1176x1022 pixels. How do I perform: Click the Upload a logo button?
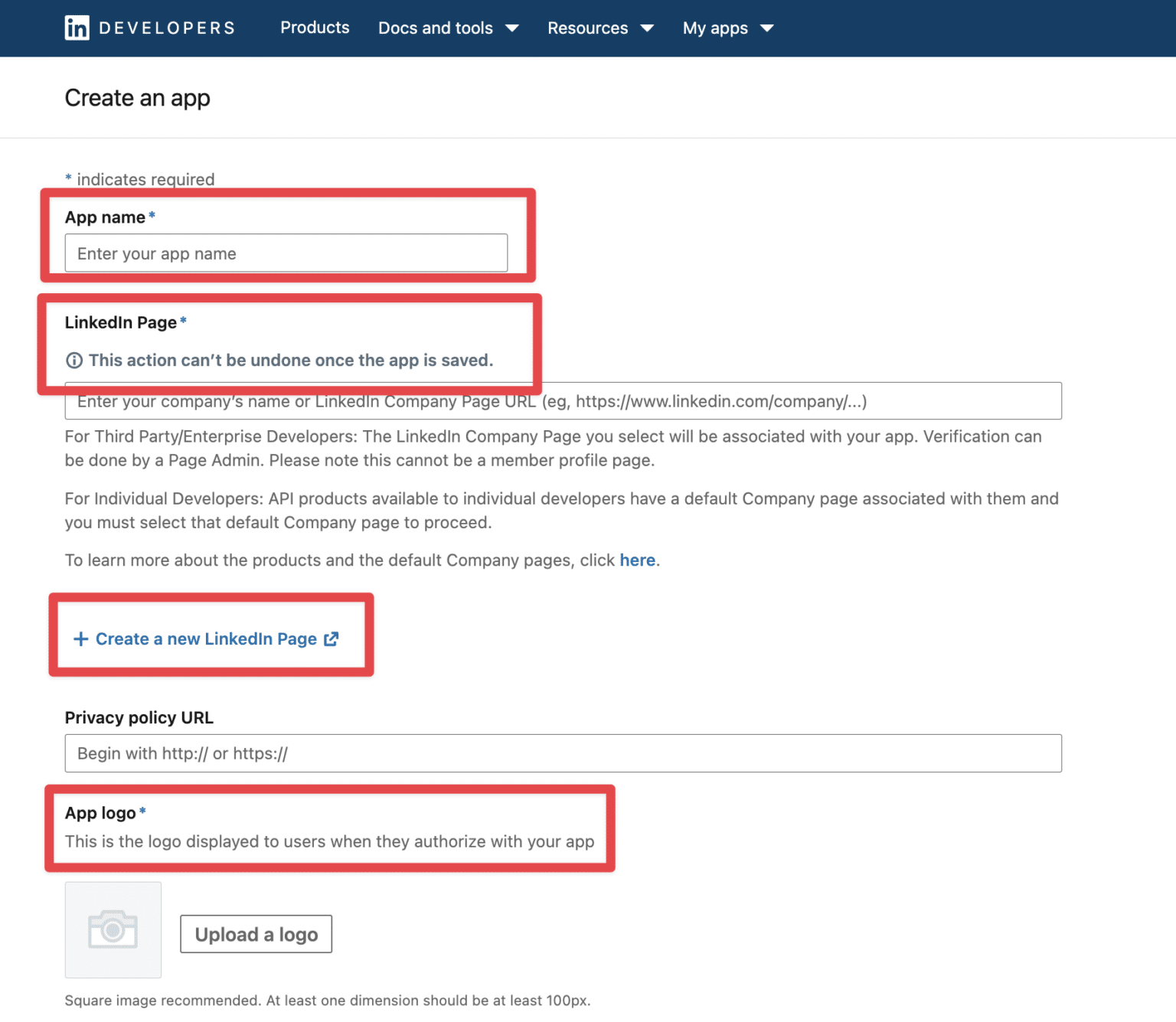(x=256, y=934)
